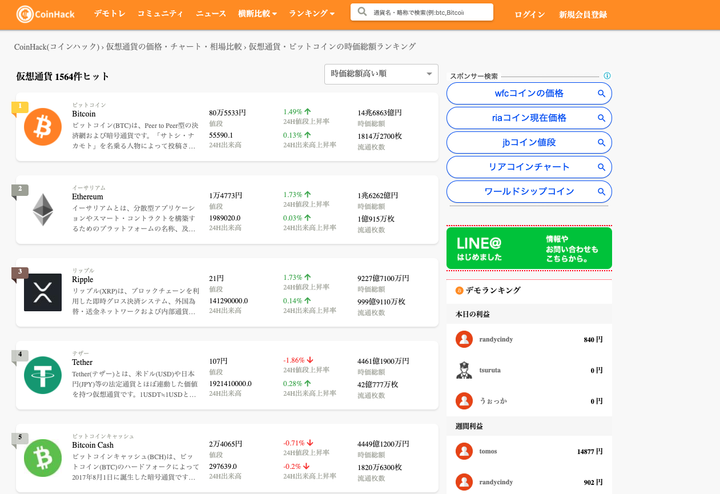Search sponsor link riaコイン現在価格
Viewport: 720px width, 494px height.
tap(529, 118)
